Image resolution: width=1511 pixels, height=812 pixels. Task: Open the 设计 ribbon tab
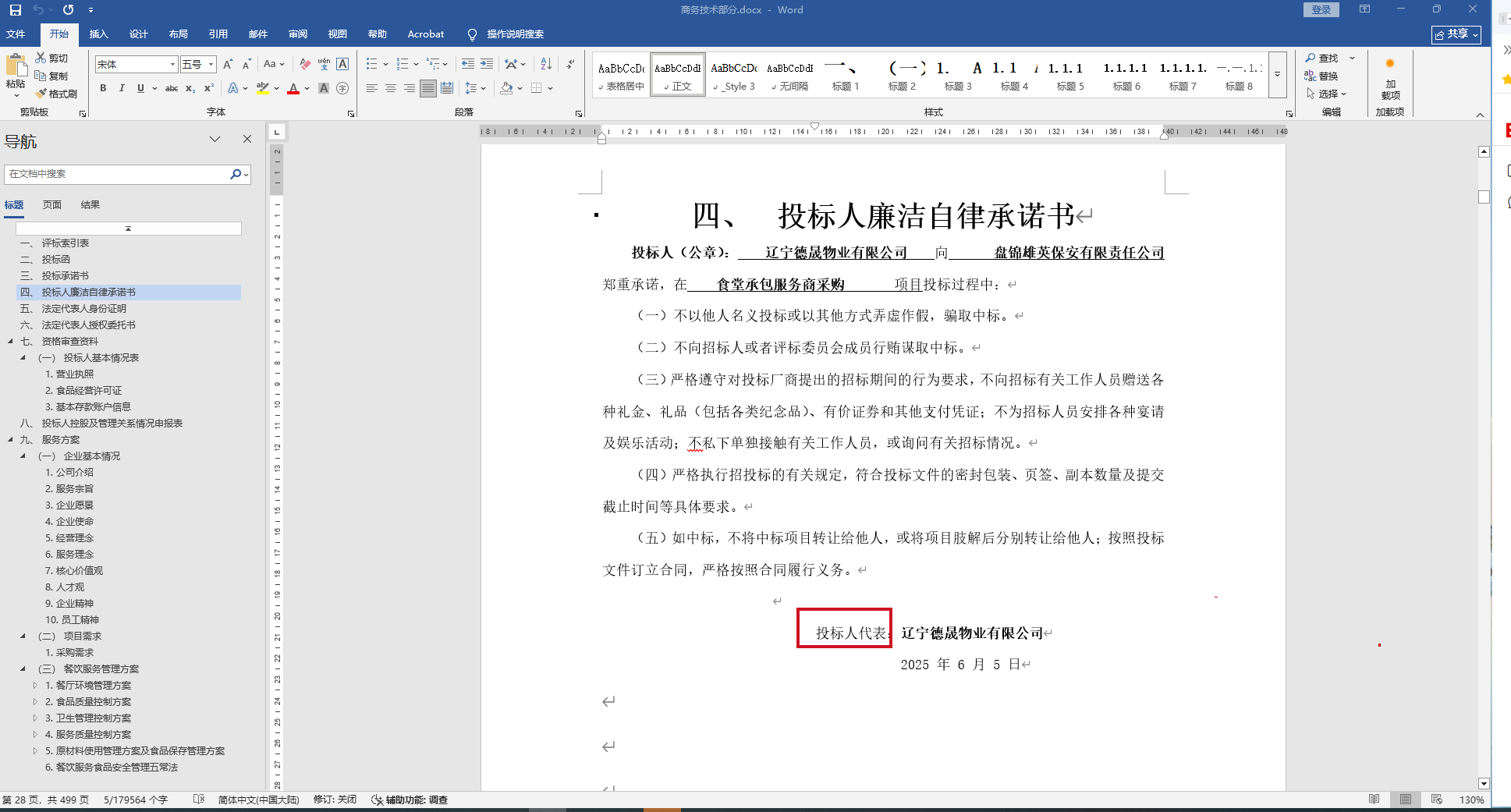138,34
